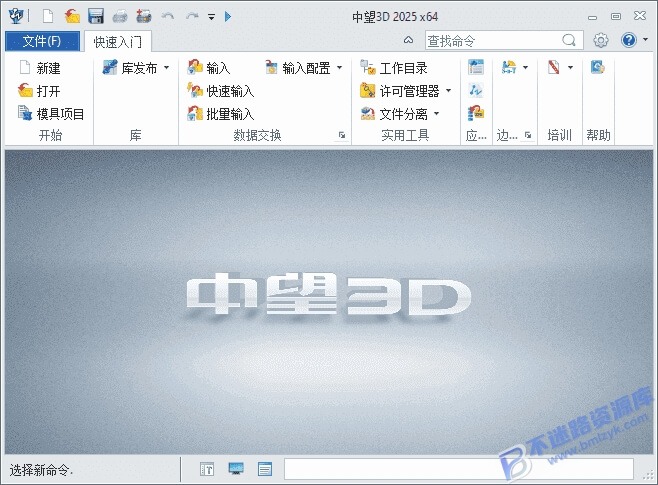658x485 pixels.
Task: Open the 文件(F) menu
Action: (42, 41)
